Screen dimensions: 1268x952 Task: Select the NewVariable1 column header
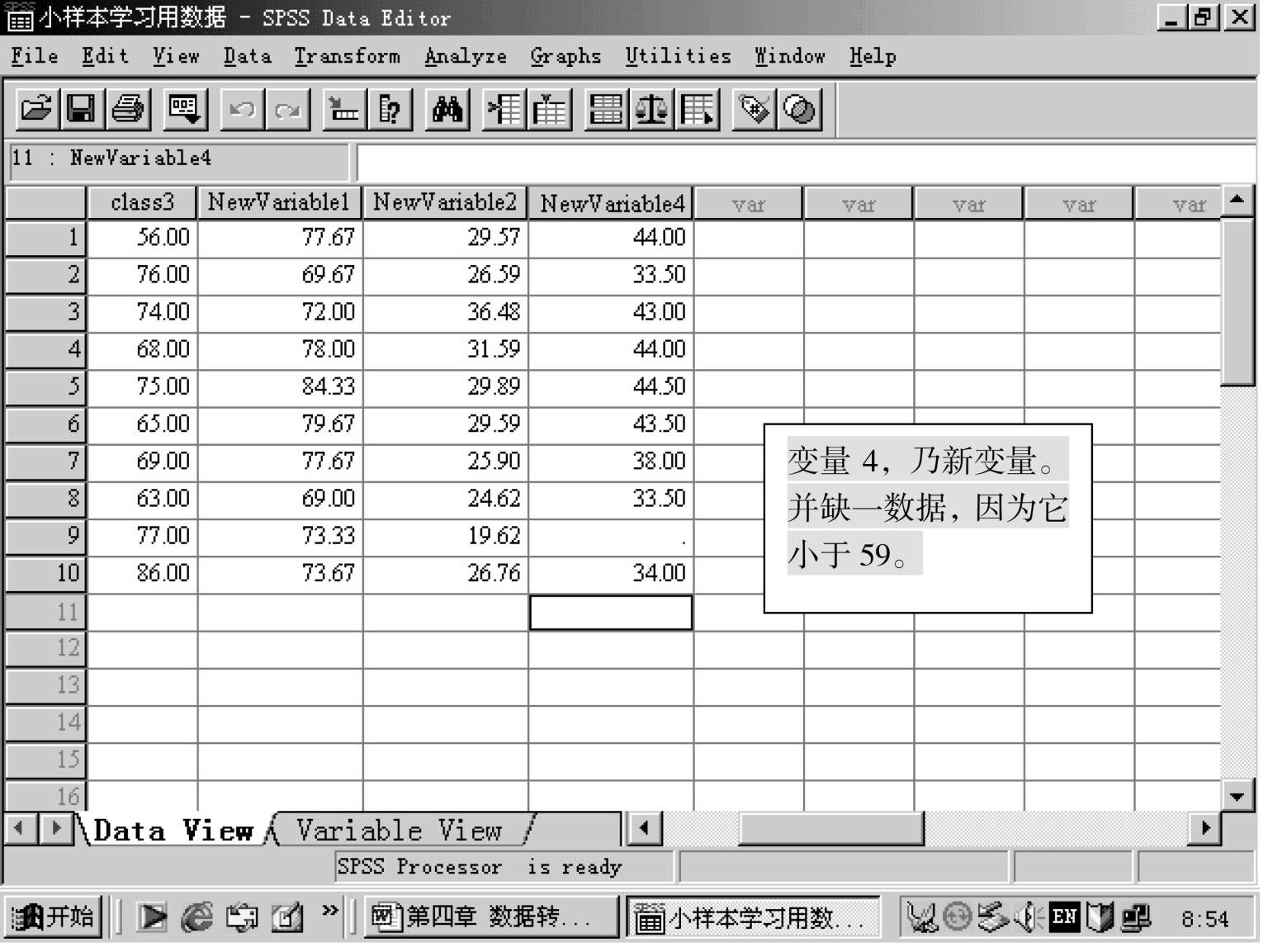coord(280,202)
